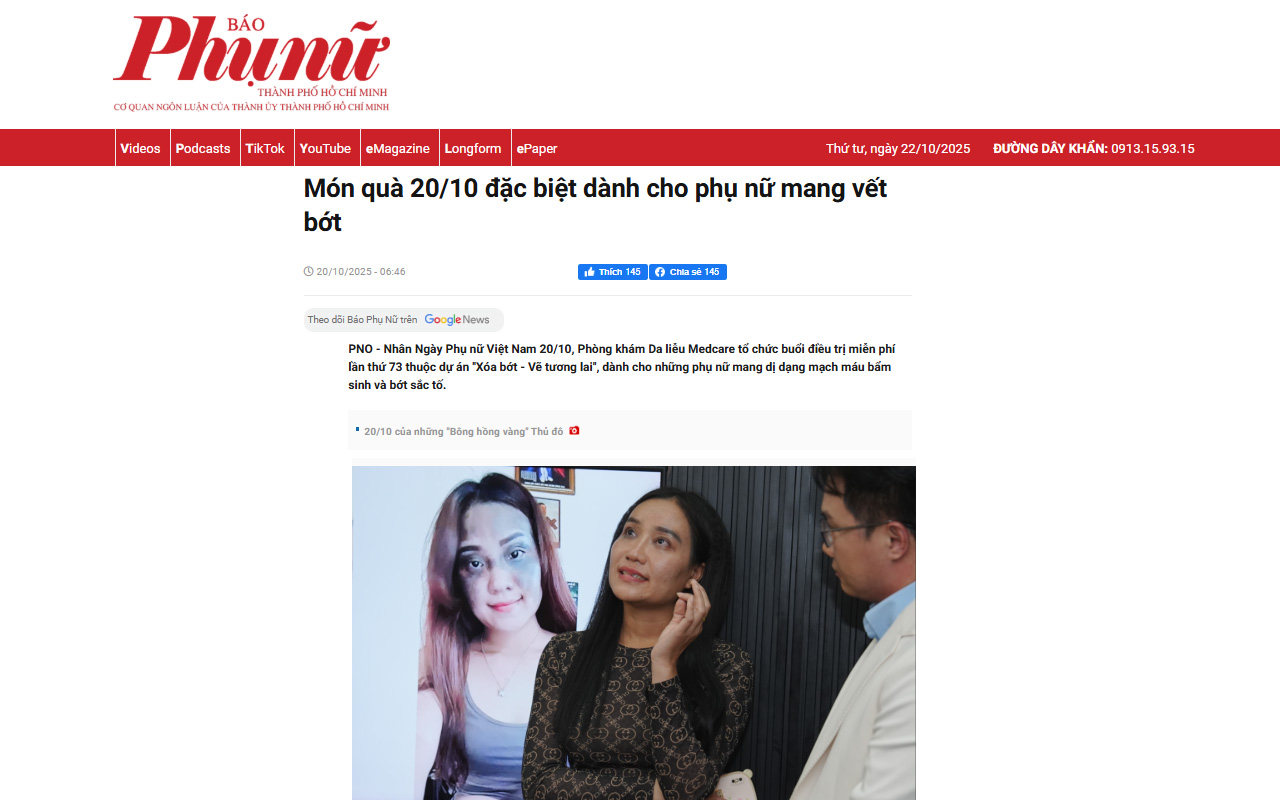Click the clock icon beside publish date

coord(308,272)
